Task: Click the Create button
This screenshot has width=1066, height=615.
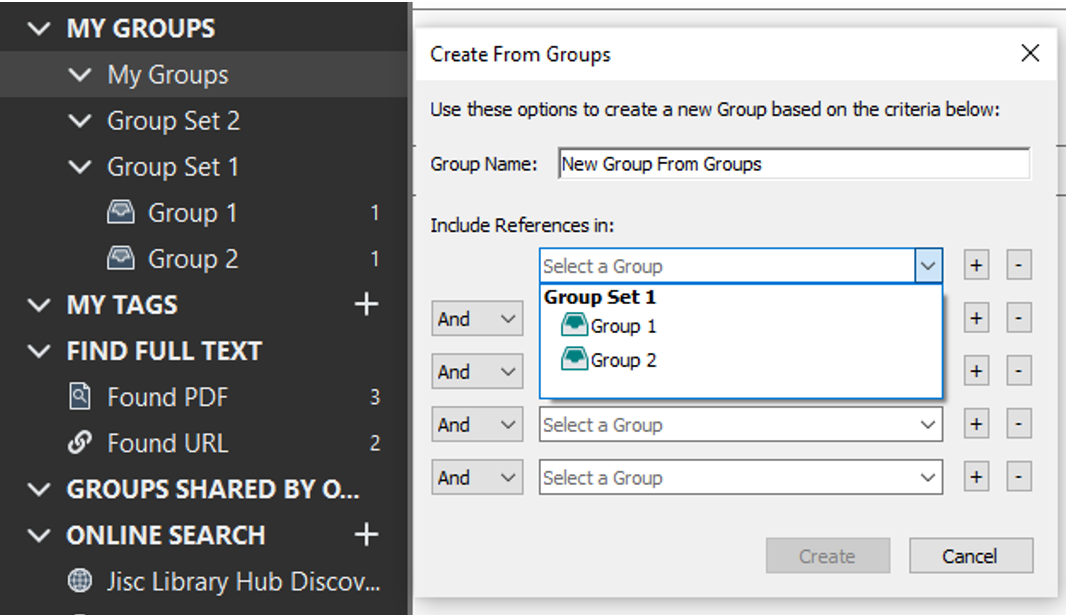Action: 827,556
